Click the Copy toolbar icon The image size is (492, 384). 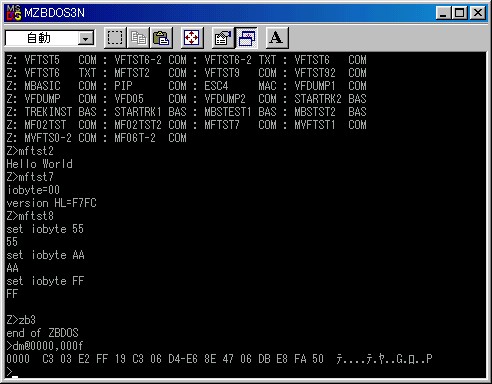(138, 38)
